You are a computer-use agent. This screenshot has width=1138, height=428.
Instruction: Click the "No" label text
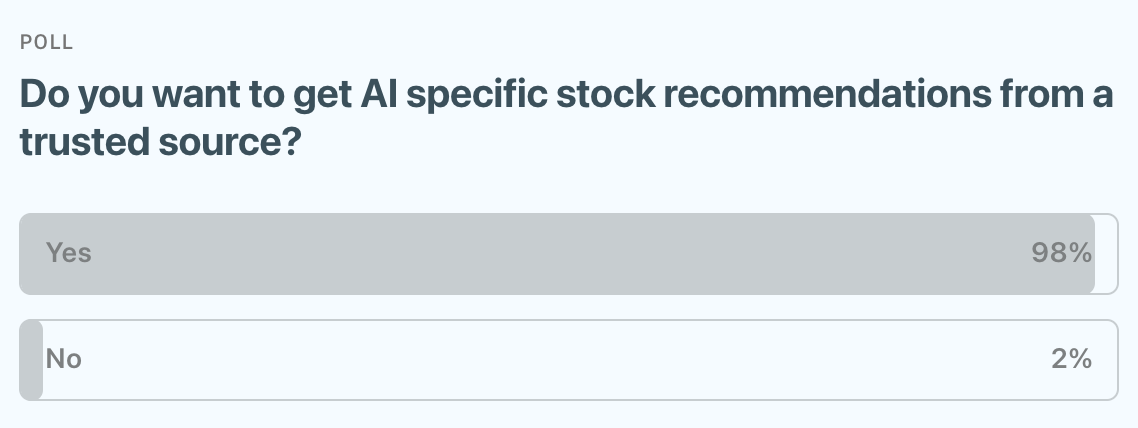pyautogui.click(x=64, y=359)
